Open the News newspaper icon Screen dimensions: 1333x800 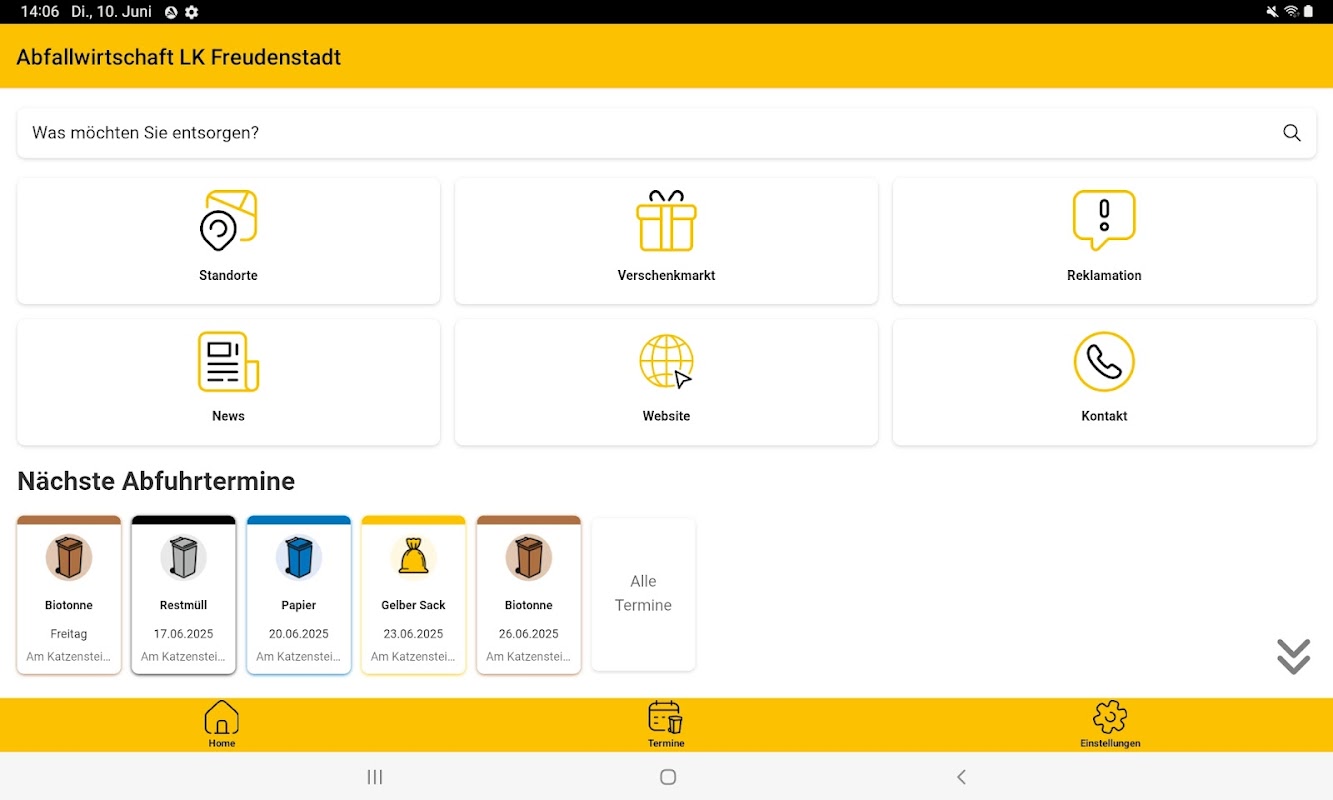(x=229, y=361)
